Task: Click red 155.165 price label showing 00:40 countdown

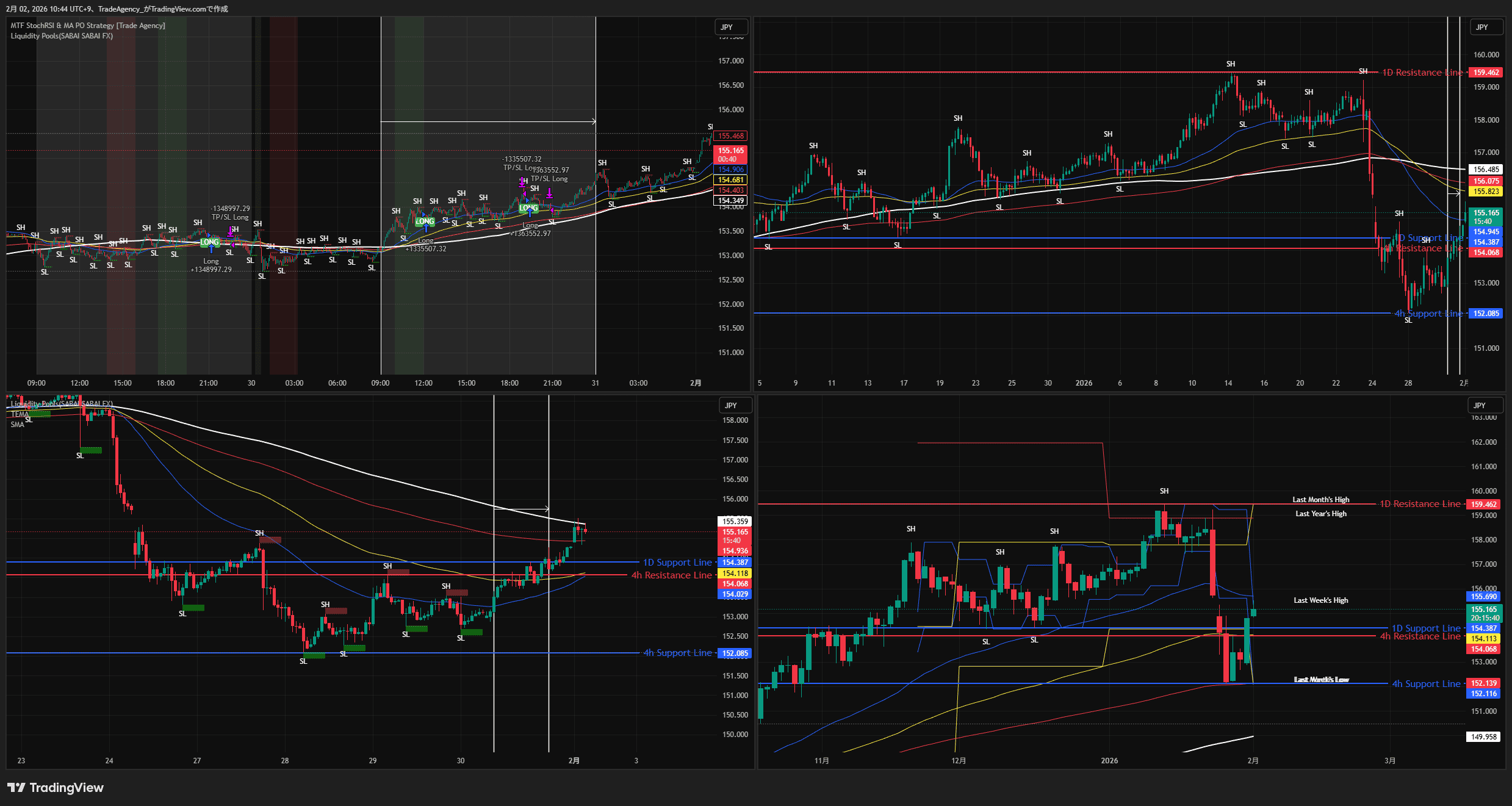Action: pos(730,154)
